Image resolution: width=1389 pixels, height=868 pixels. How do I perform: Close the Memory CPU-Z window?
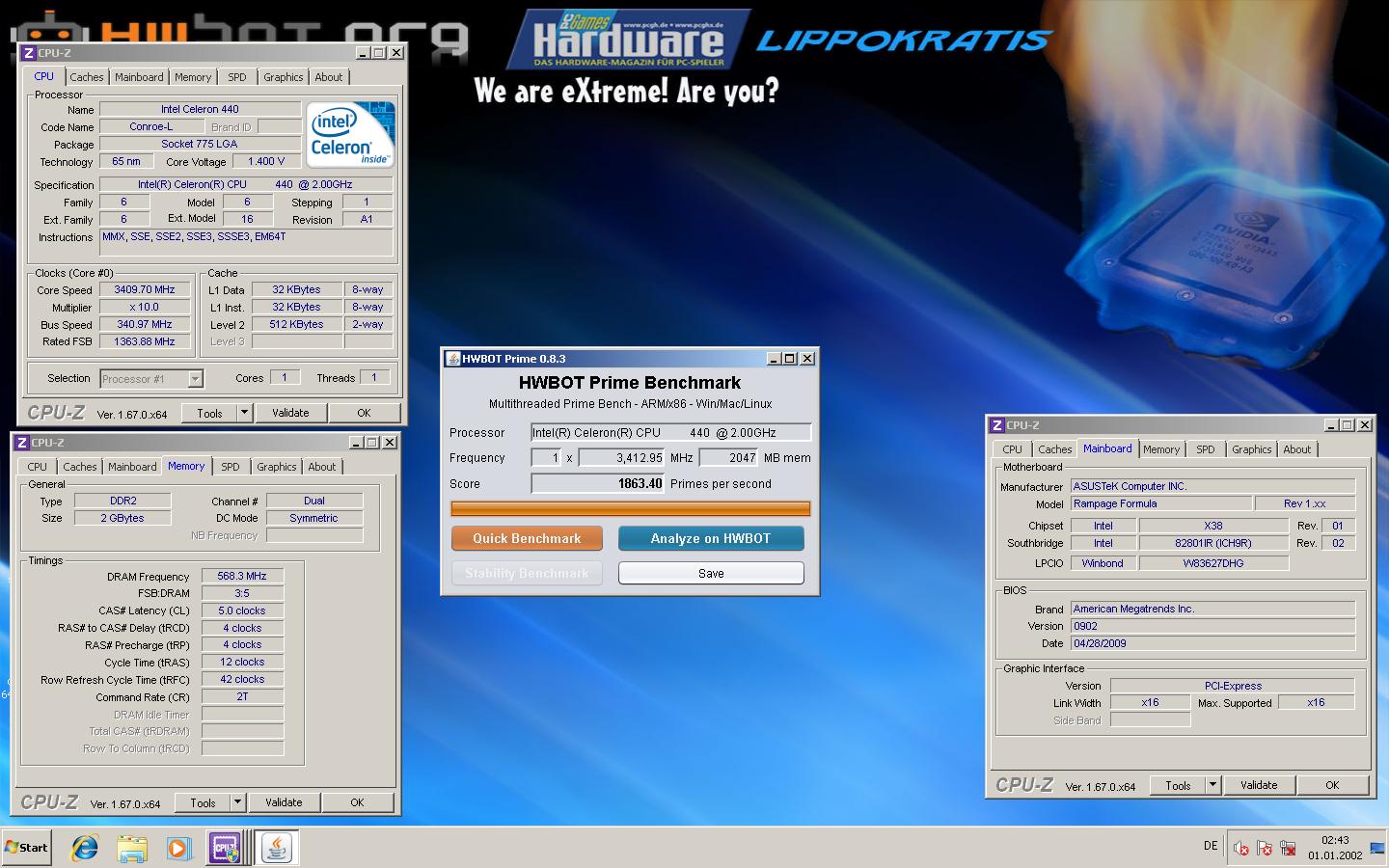[x=390, y=443]
